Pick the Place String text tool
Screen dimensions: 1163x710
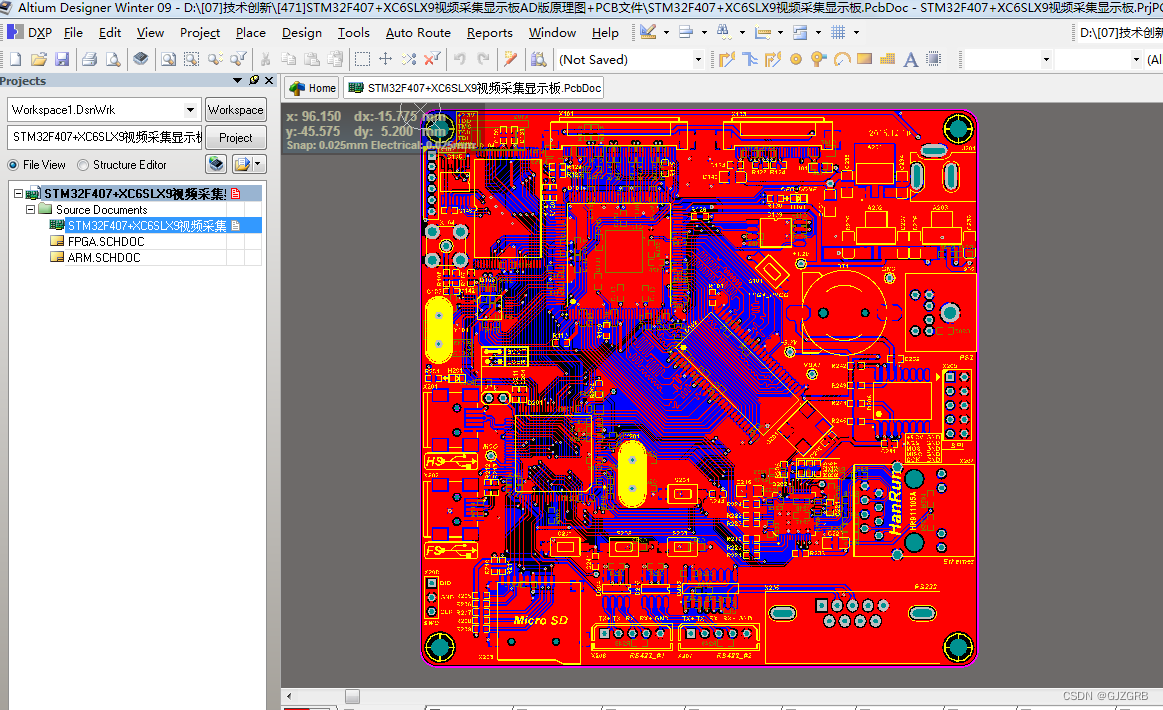[911, 59]
